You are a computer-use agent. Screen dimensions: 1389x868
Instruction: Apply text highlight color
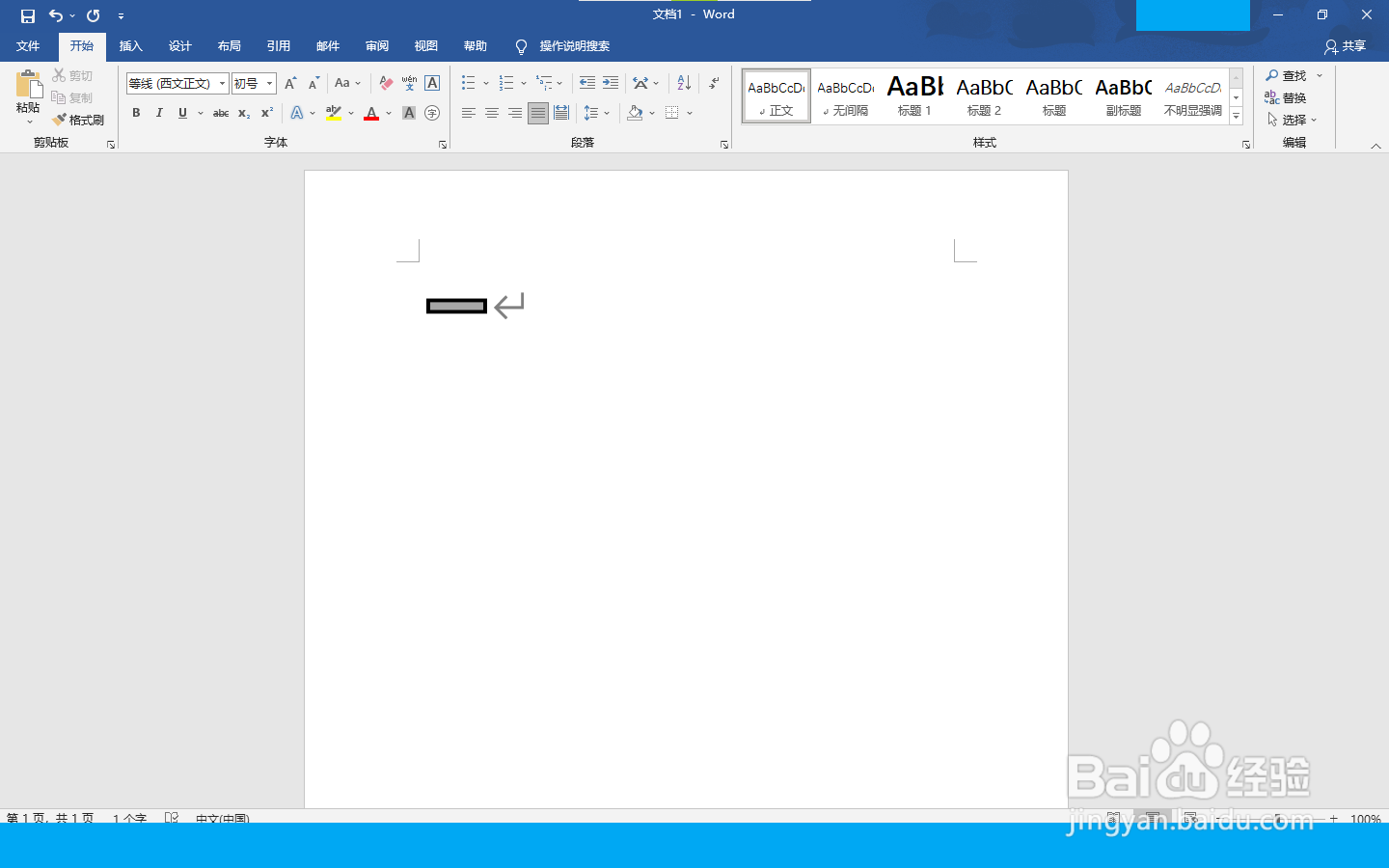coord(334,113)
